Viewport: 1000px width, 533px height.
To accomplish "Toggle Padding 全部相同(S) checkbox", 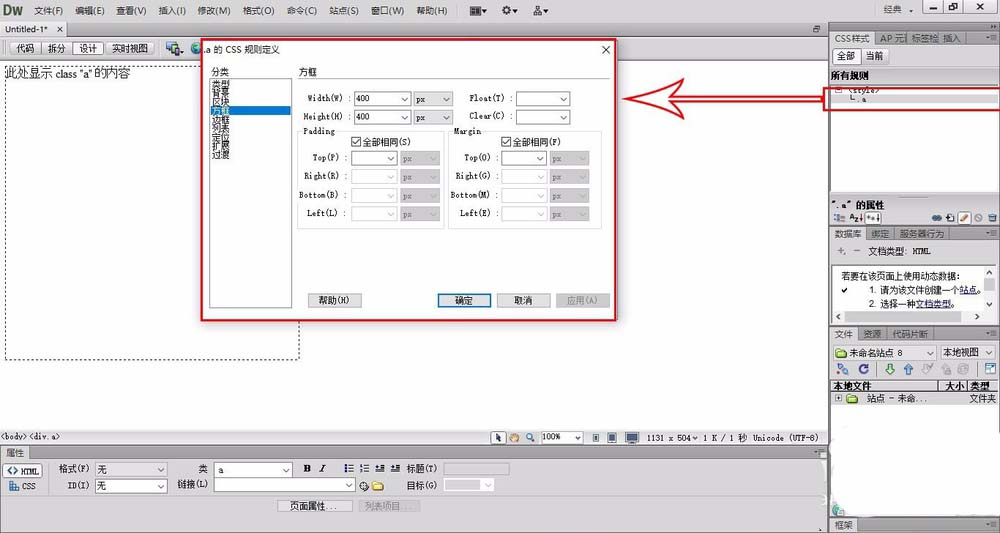I will pos(357,142).
